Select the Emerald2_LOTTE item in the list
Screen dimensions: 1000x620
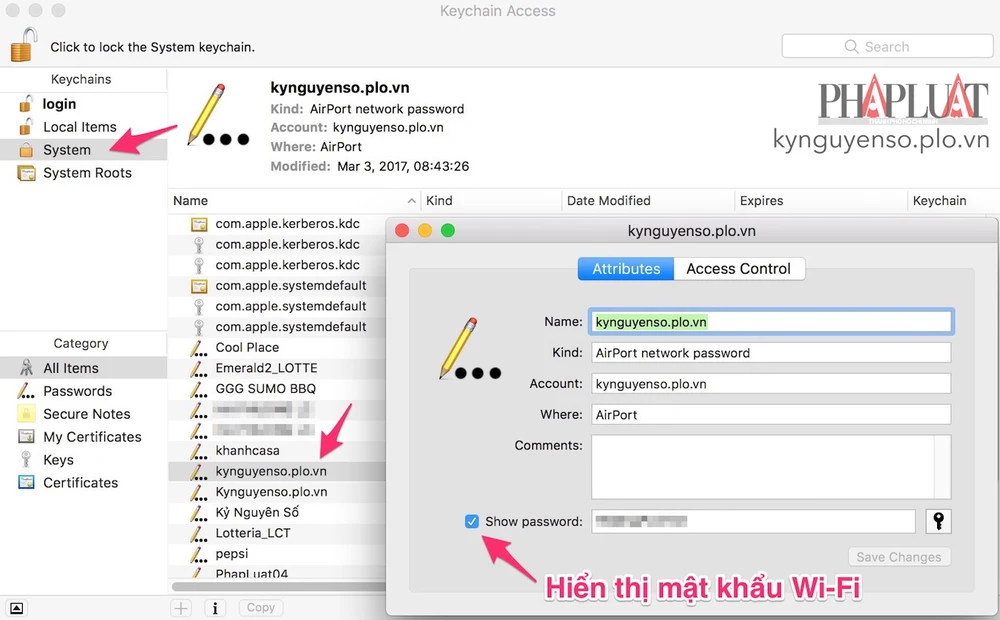pos(265,368)
